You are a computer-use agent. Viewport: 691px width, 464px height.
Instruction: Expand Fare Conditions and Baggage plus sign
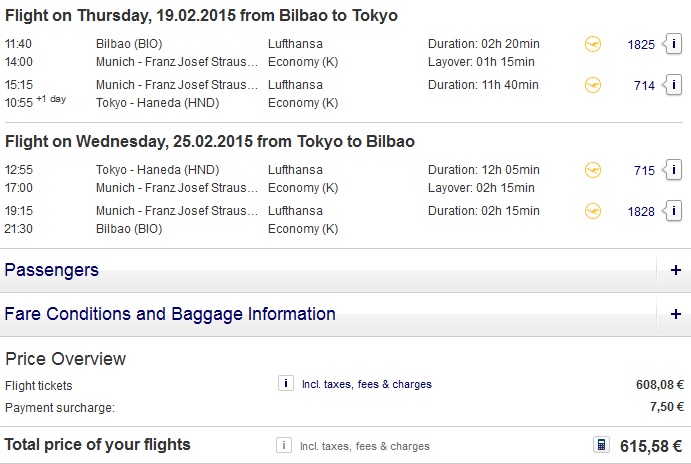pyautogui.click(x=676, y=314)
